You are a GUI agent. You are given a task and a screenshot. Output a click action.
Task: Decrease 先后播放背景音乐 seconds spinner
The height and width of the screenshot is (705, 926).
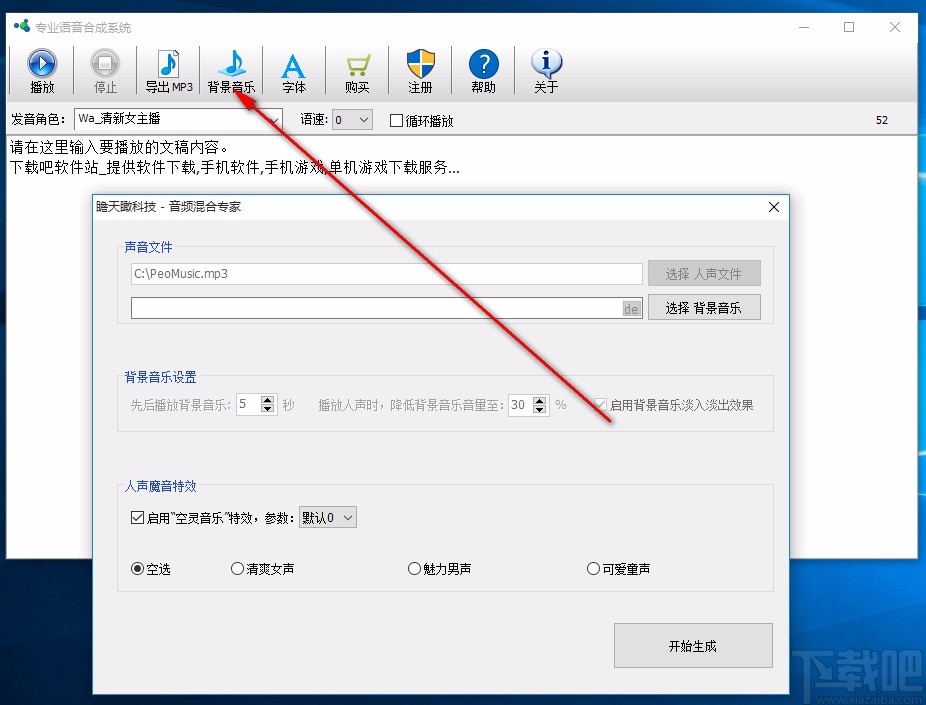tap(268, 409)
